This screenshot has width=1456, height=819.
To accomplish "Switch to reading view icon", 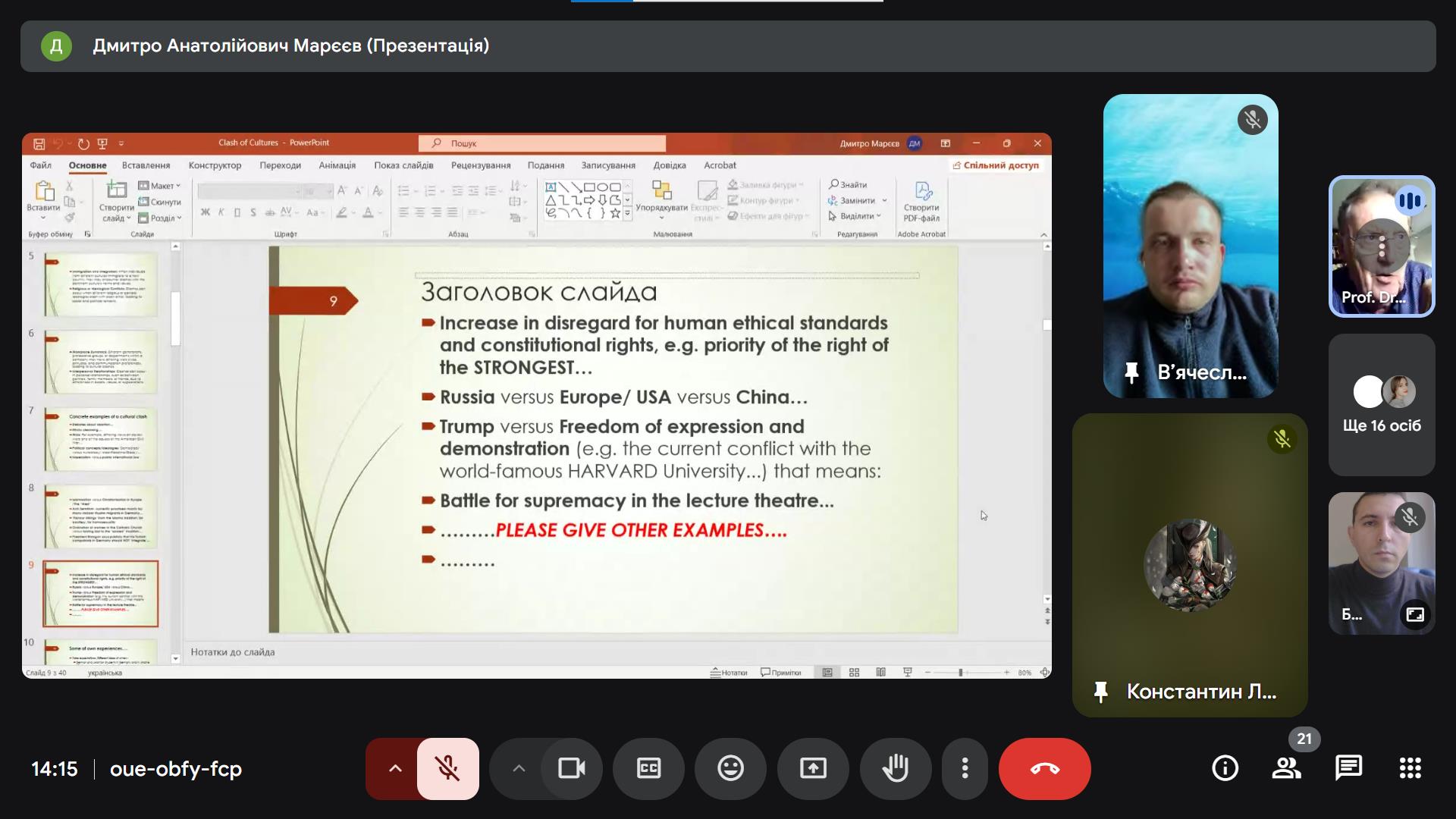I will click(x=880, y=673).
